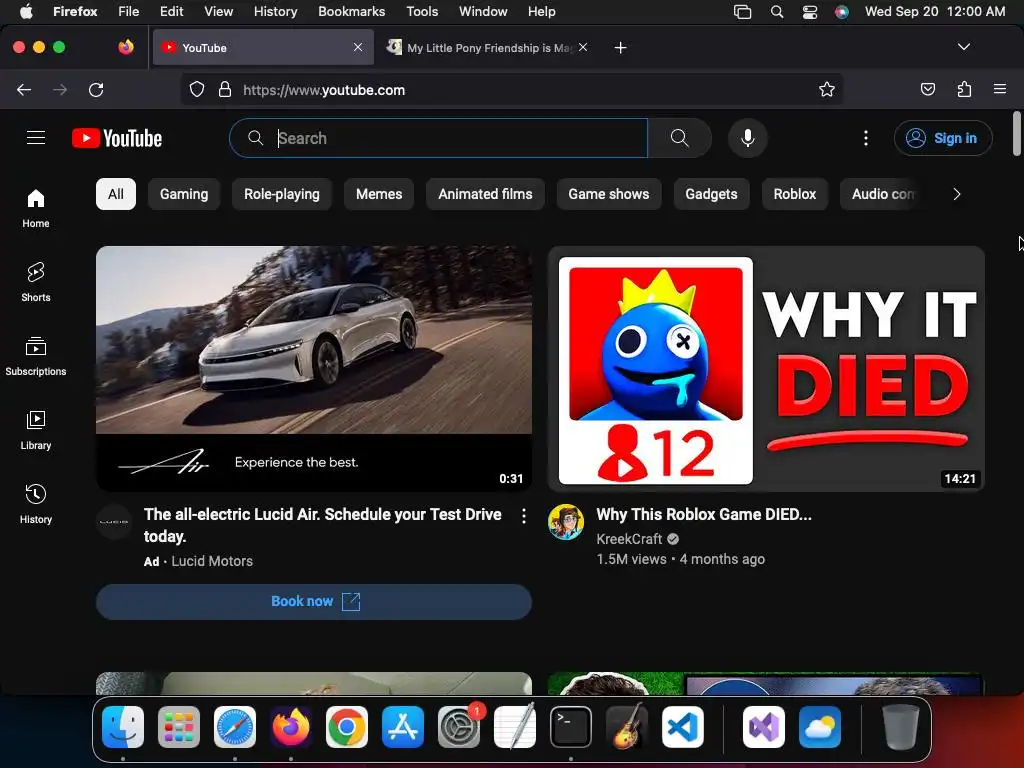Screen dimensions: 1024x768
Task: Open Shorts in the sidebar
Action: pos(36,282)
